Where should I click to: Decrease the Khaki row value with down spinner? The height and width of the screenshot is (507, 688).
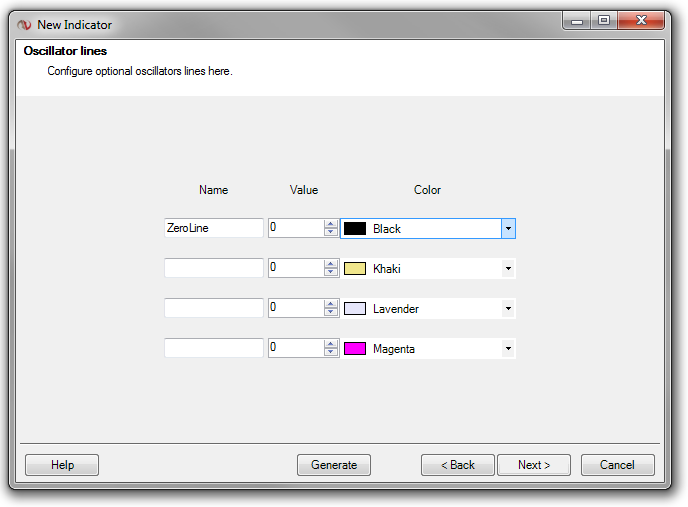(330, 272)
